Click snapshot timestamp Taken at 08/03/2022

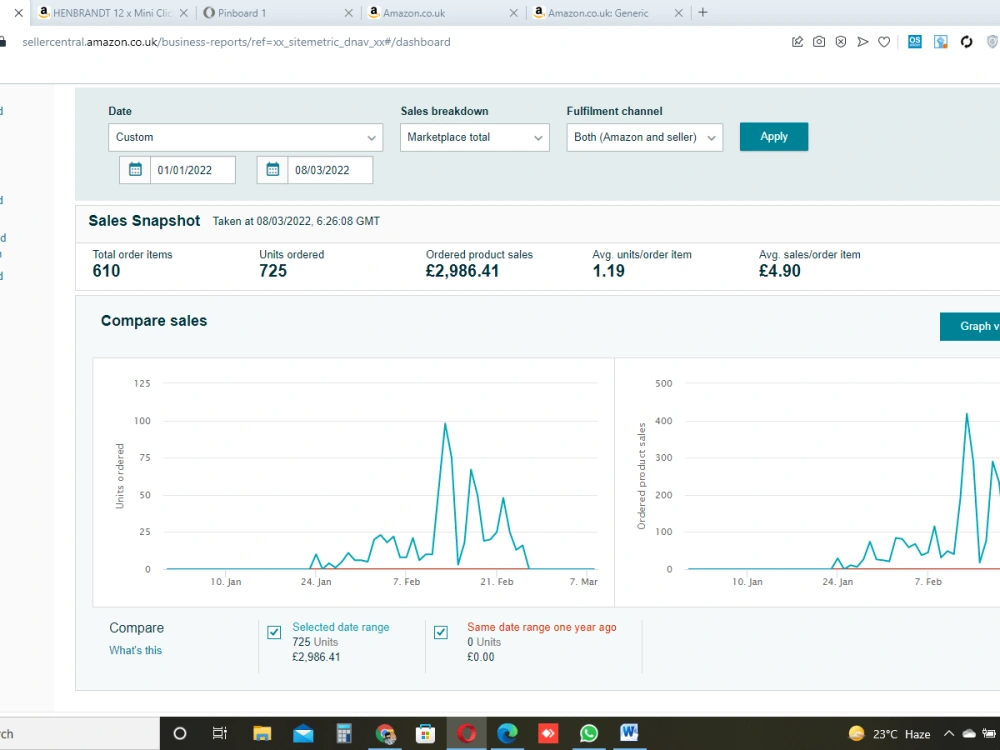296,221
